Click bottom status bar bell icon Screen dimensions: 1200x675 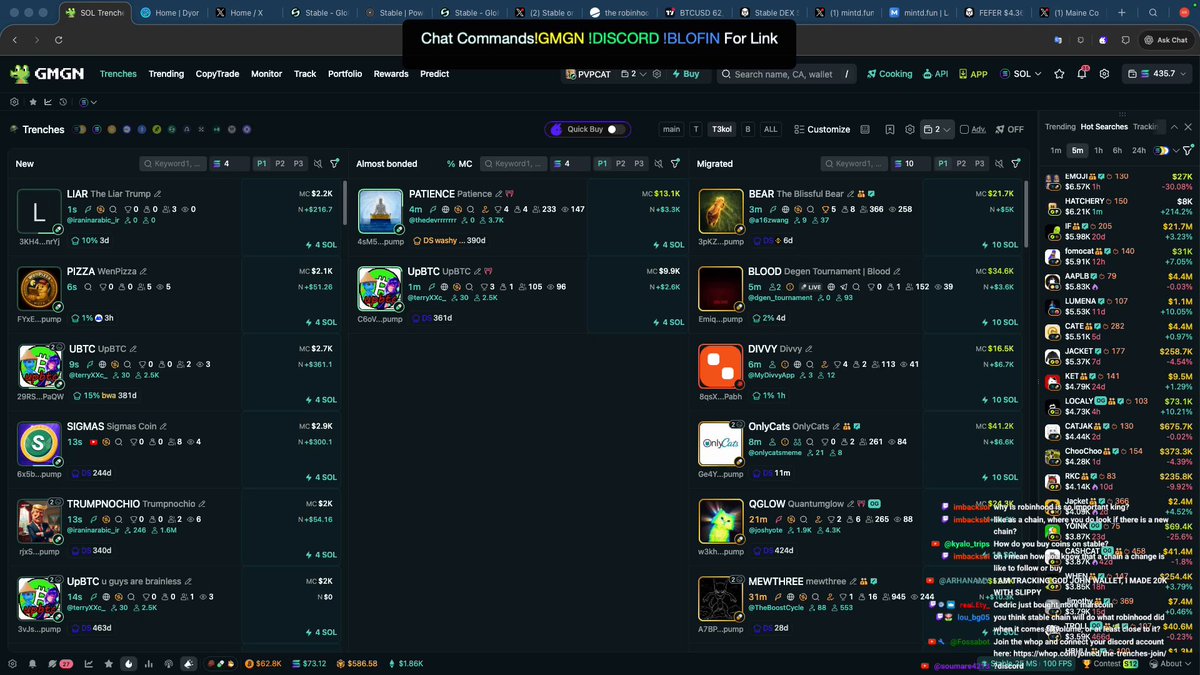tap(32, 663)
